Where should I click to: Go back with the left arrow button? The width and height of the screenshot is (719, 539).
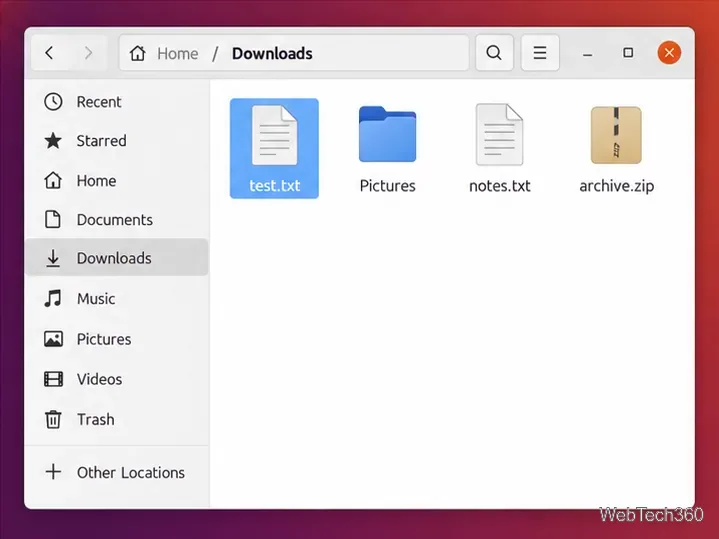tap(50, 53)
